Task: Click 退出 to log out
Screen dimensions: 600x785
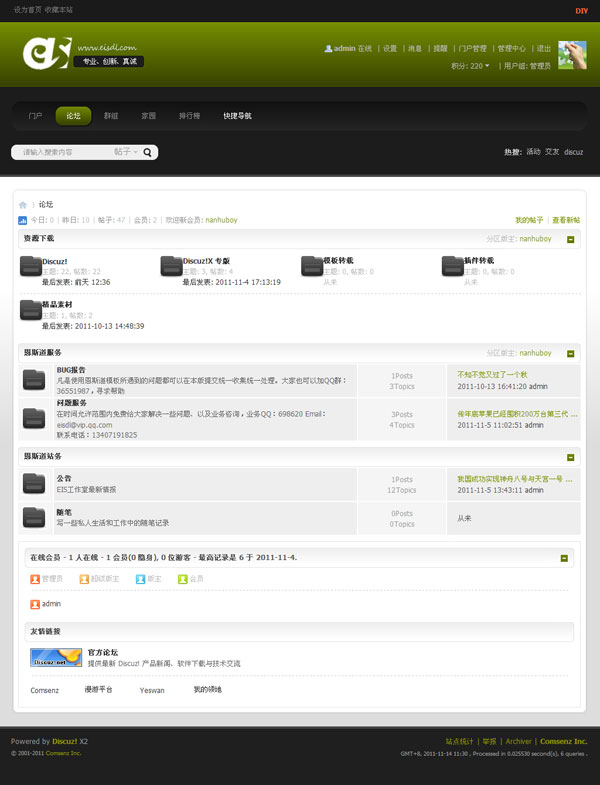Action: tap(544, 49)
